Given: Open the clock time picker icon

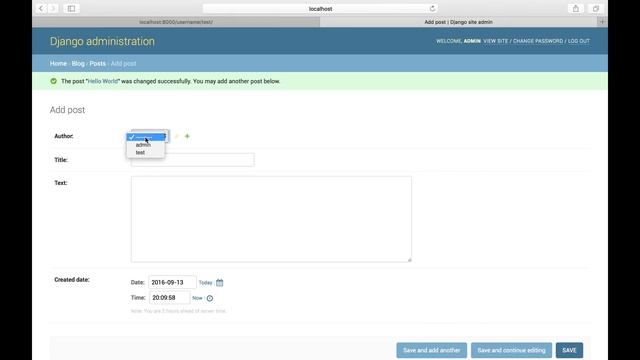Looking at the screenshot, I should pyautogui.click(x=210, y=298).
